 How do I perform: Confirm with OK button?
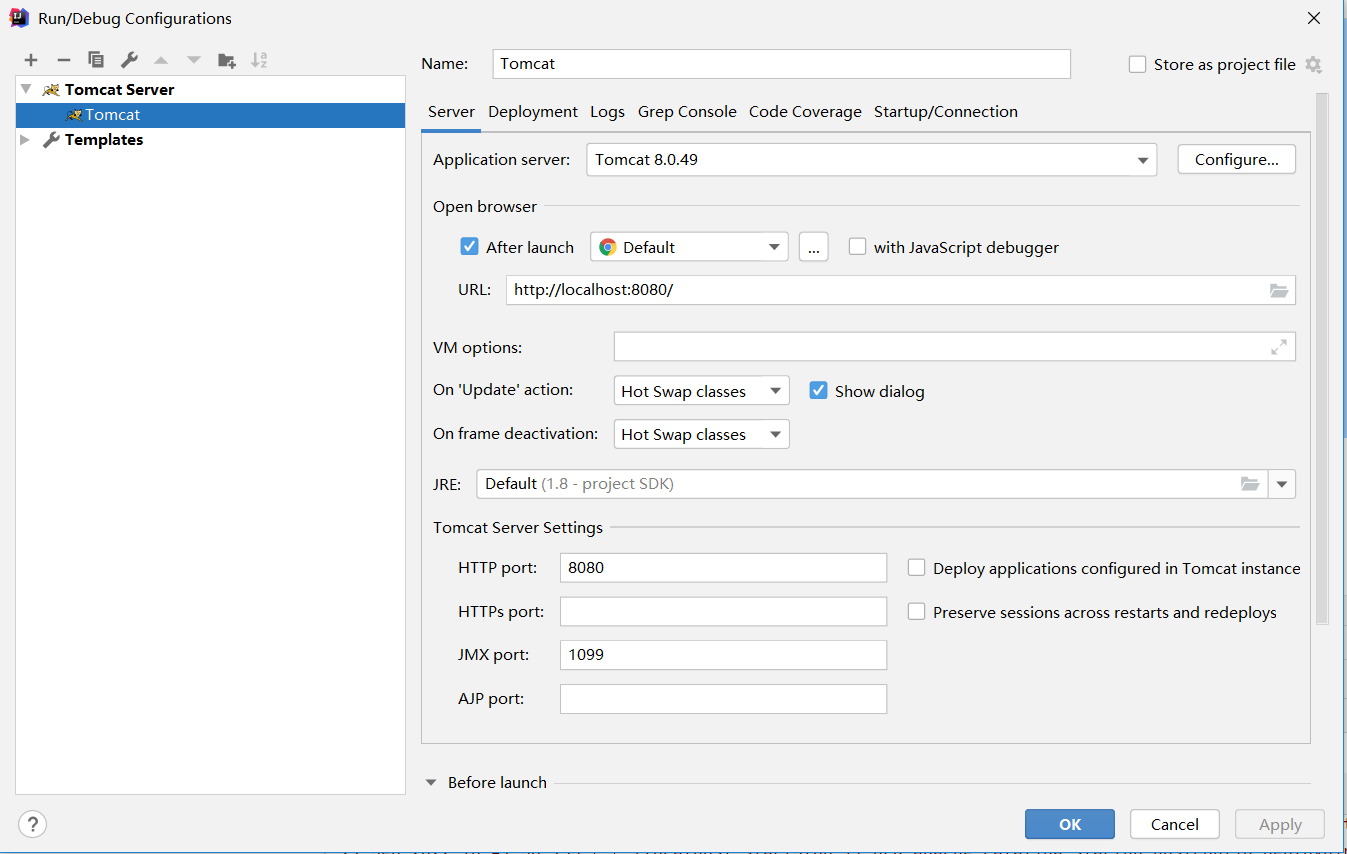coord(1070,824)
